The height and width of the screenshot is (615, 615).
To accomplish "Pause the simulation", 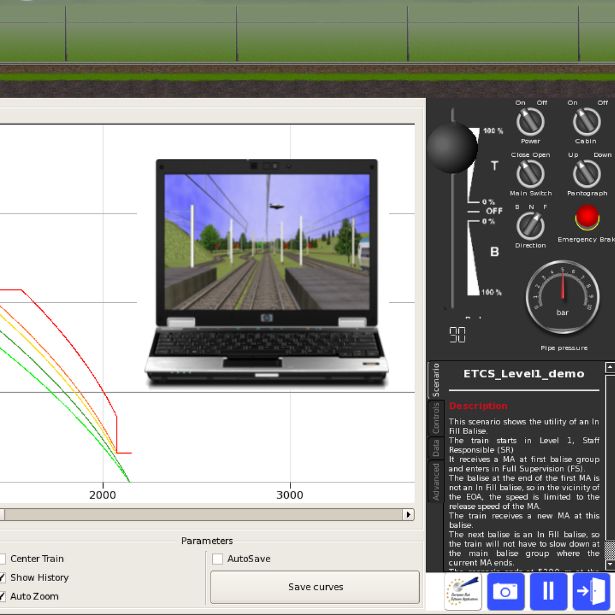I will pos(548,591).
